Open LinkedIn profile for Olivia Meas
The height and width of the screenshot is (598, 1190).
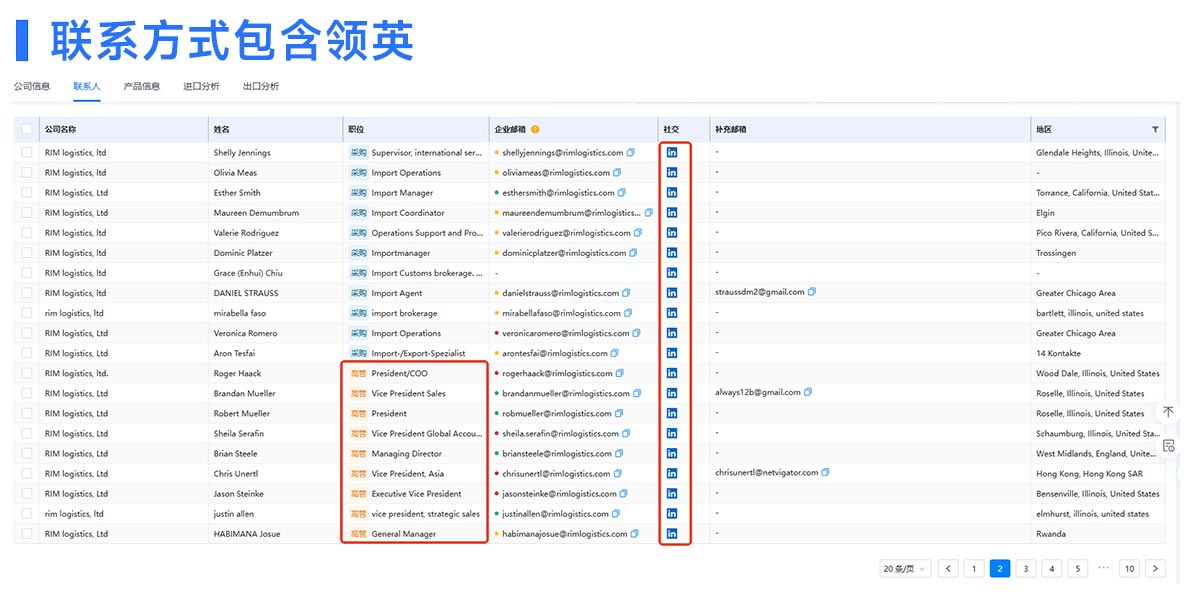(672, 172)
